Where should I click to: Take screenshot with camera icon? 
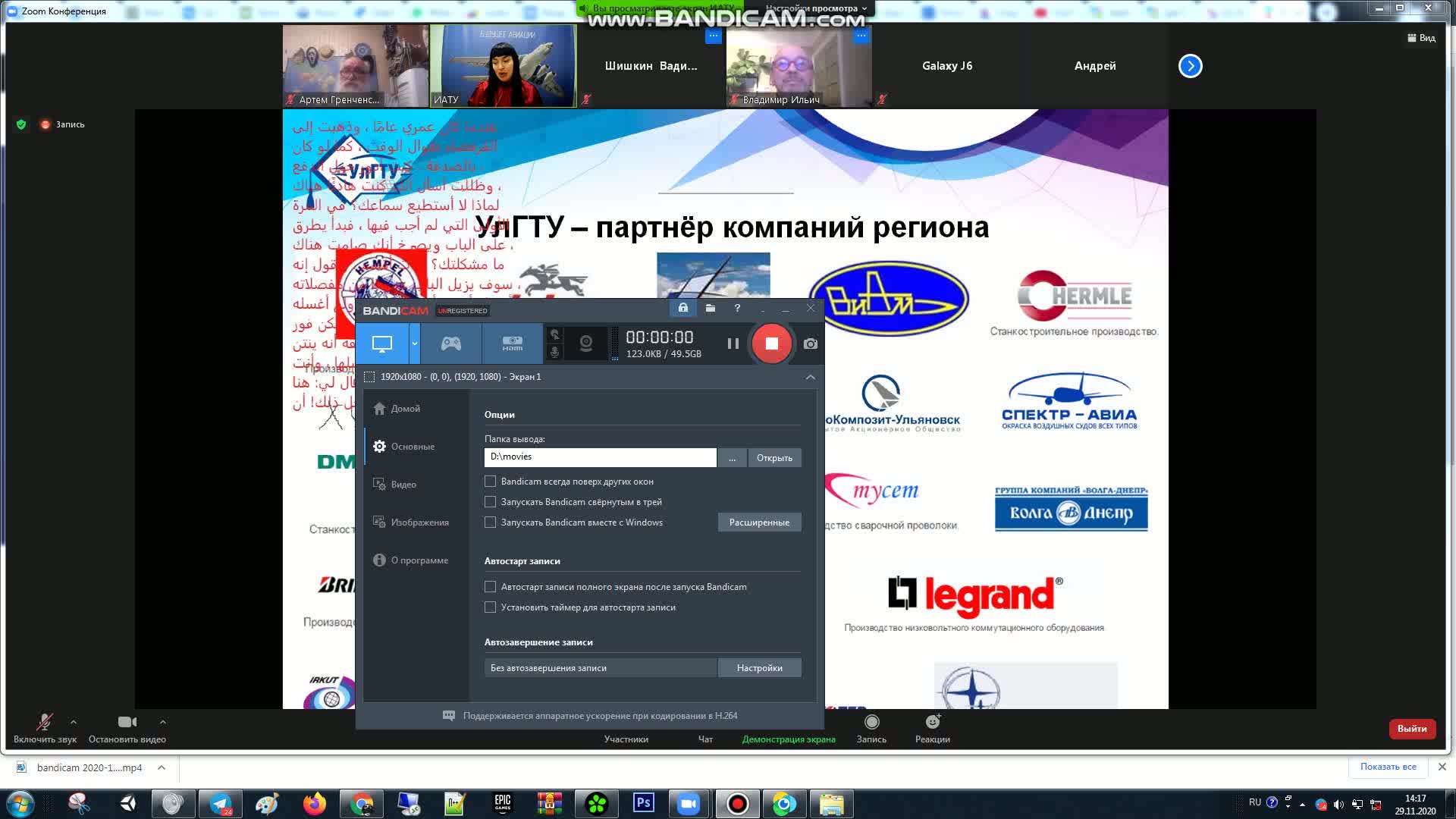coord(811,344)
